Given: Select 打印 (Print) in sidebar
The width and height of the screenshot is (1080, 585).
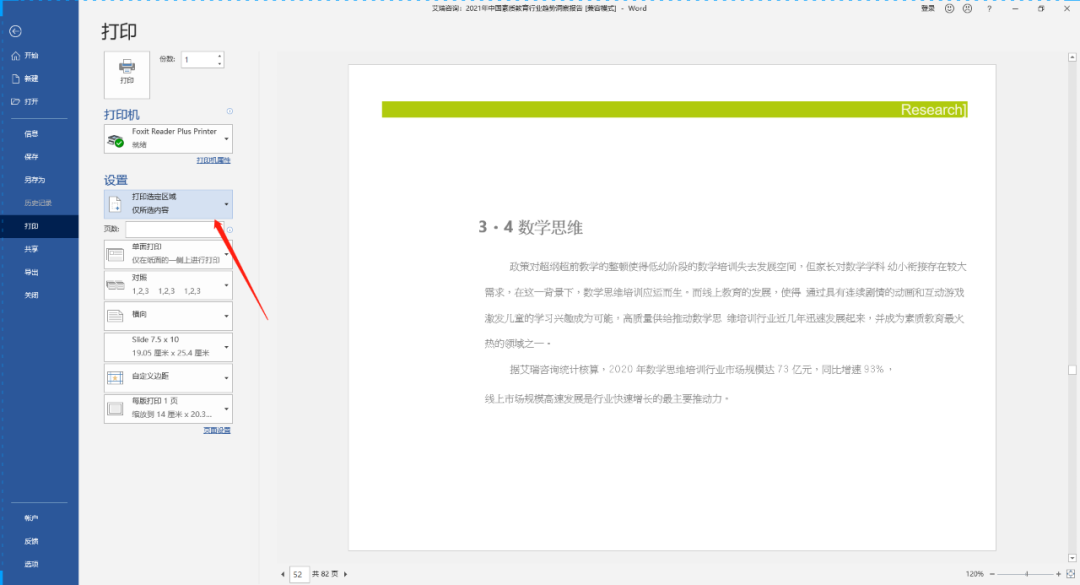Looking at the screenshot, I should (39, 226).
